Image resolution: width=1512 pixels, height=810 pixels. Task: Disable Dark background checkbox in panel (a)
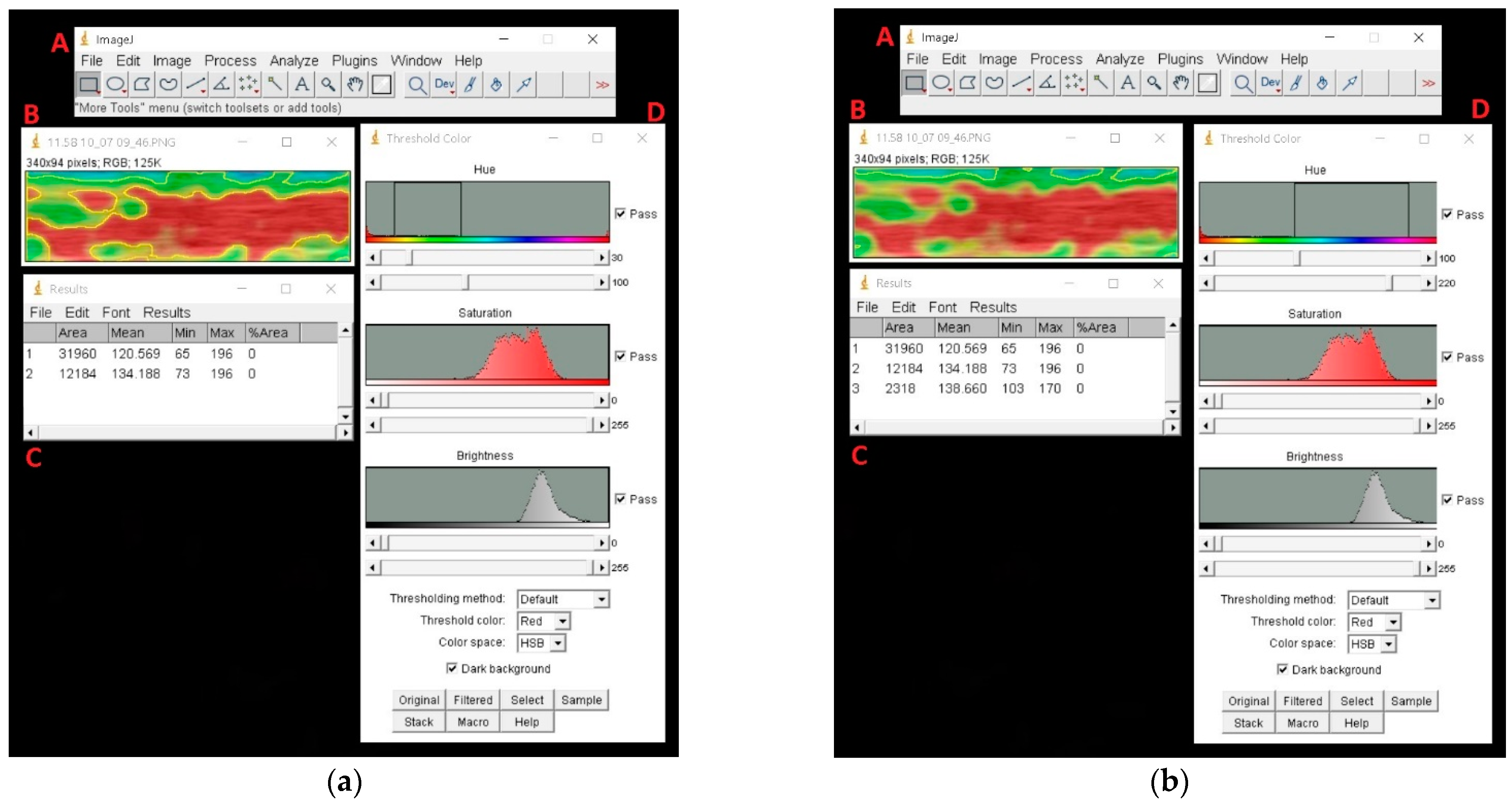tap(451, 668)
